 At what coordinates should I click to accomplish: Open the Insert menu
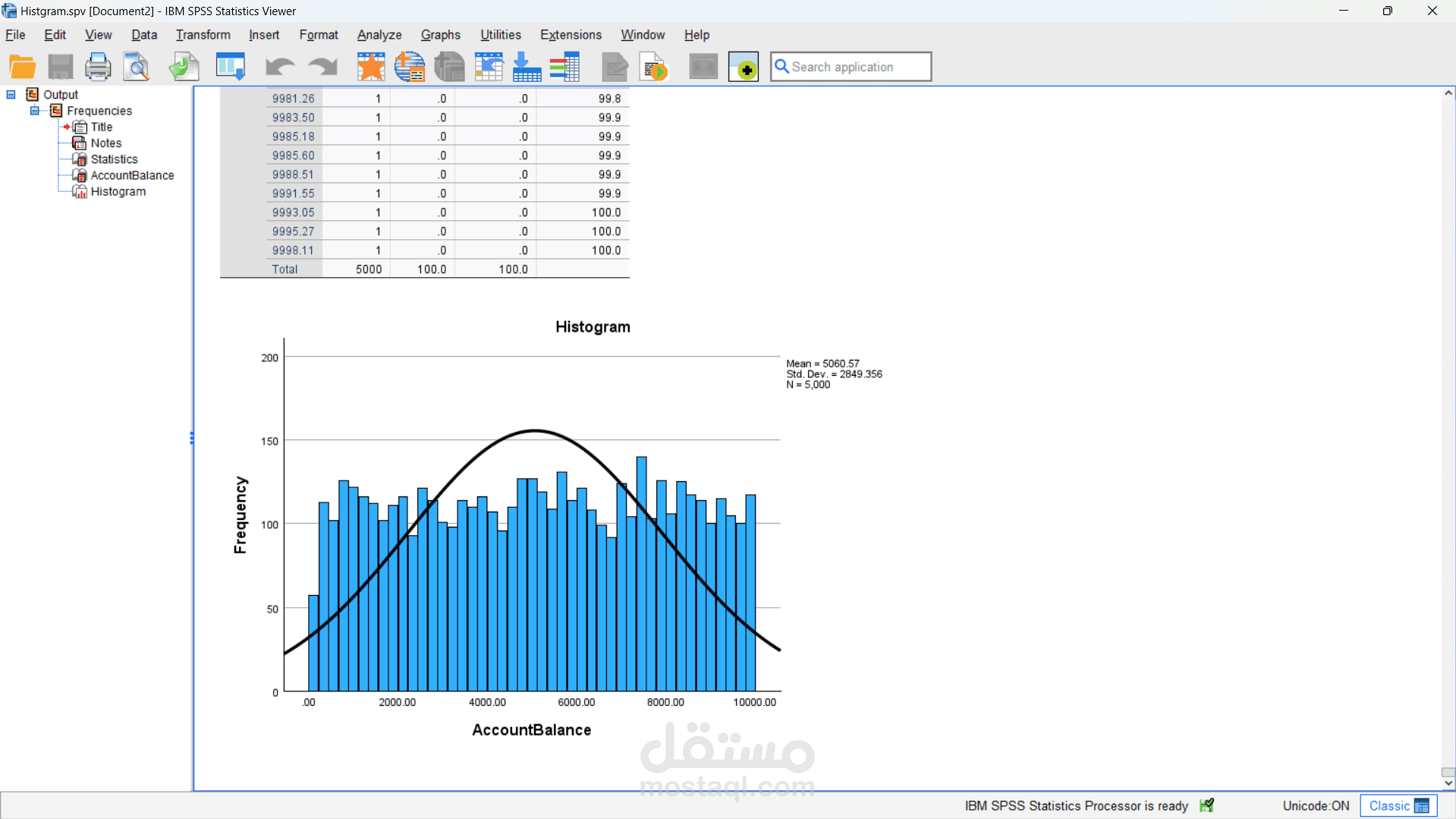pos(264,35)
